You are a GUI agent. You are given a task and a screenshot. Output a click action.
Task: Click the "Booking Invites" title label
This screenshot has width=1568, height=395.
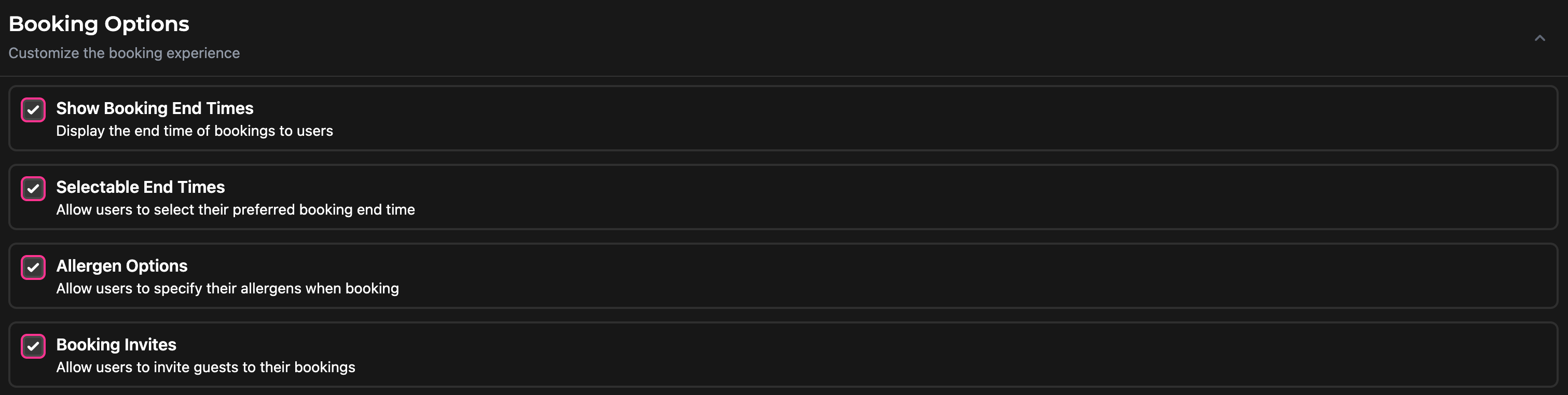[116, 345]
